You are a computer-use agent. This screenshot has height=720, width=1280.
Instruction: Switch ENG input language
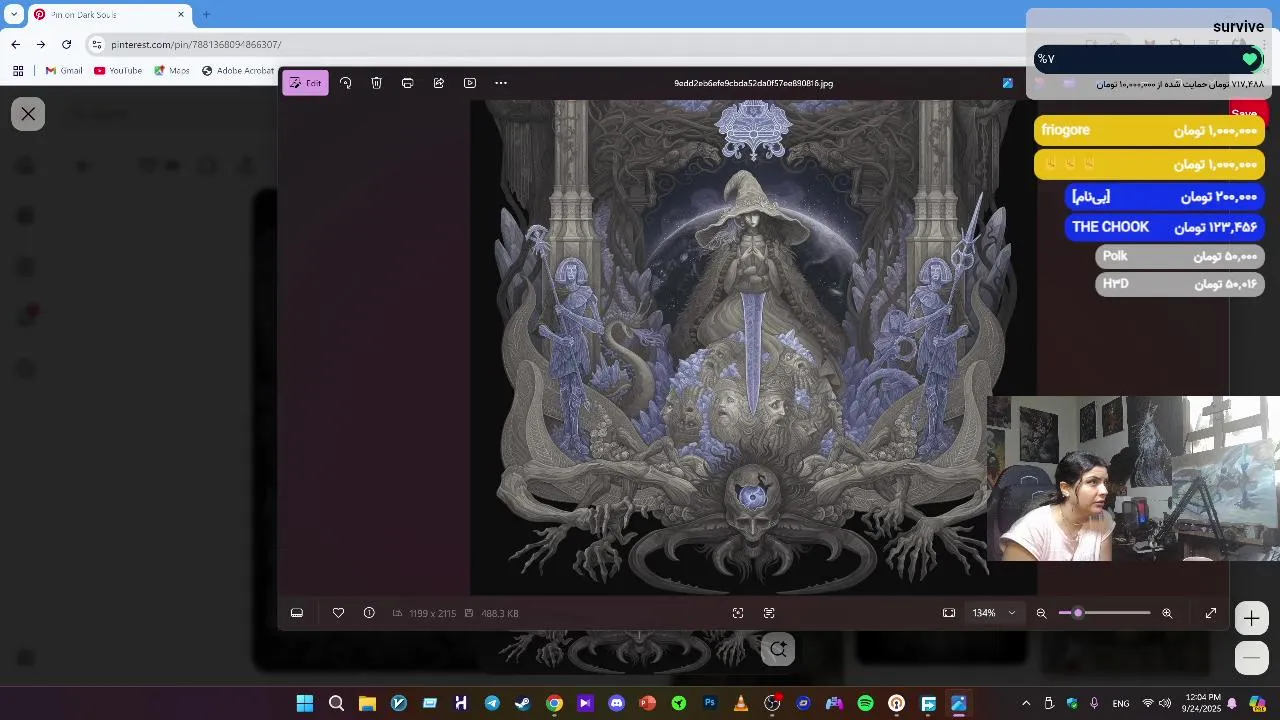[x=1121, y=704]
